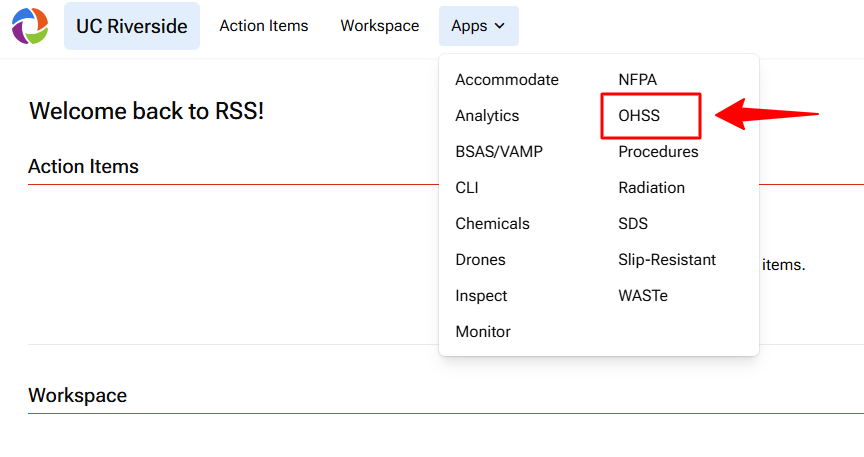This screenshot has height=457, width=864.
Task: Open the Workspace navigation link
Action: click(379, 26)
